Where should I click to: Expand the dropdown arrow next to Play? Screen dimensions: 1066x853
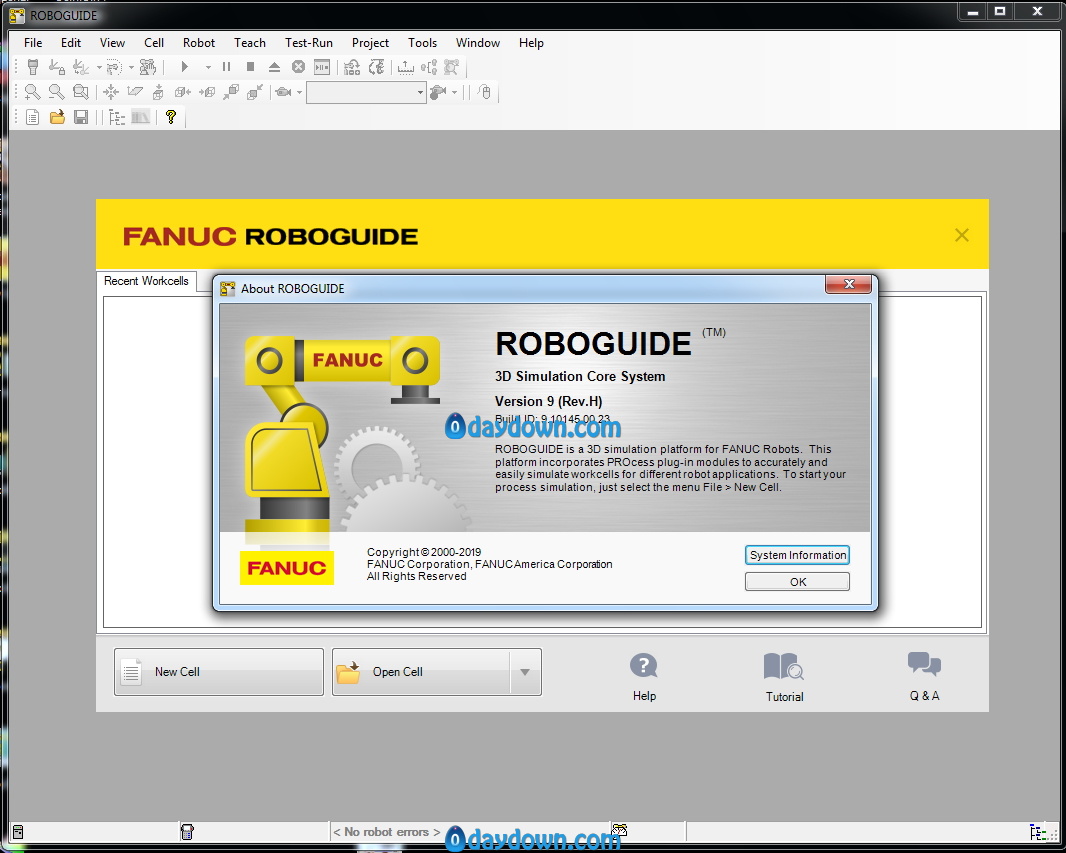coord(208,67)
